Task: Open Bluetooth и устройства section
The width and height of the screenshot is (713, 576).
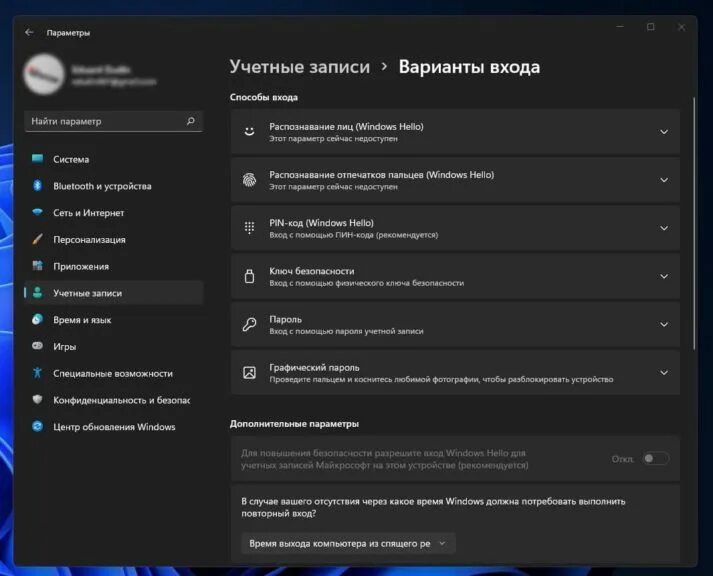Action: click(x=114, y=186)
